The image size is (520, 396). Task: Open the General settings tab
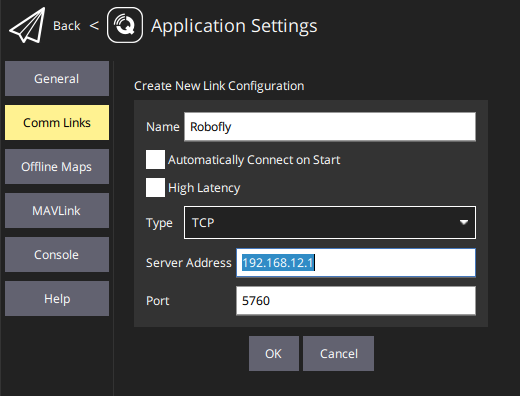click(x=57, y=79)
